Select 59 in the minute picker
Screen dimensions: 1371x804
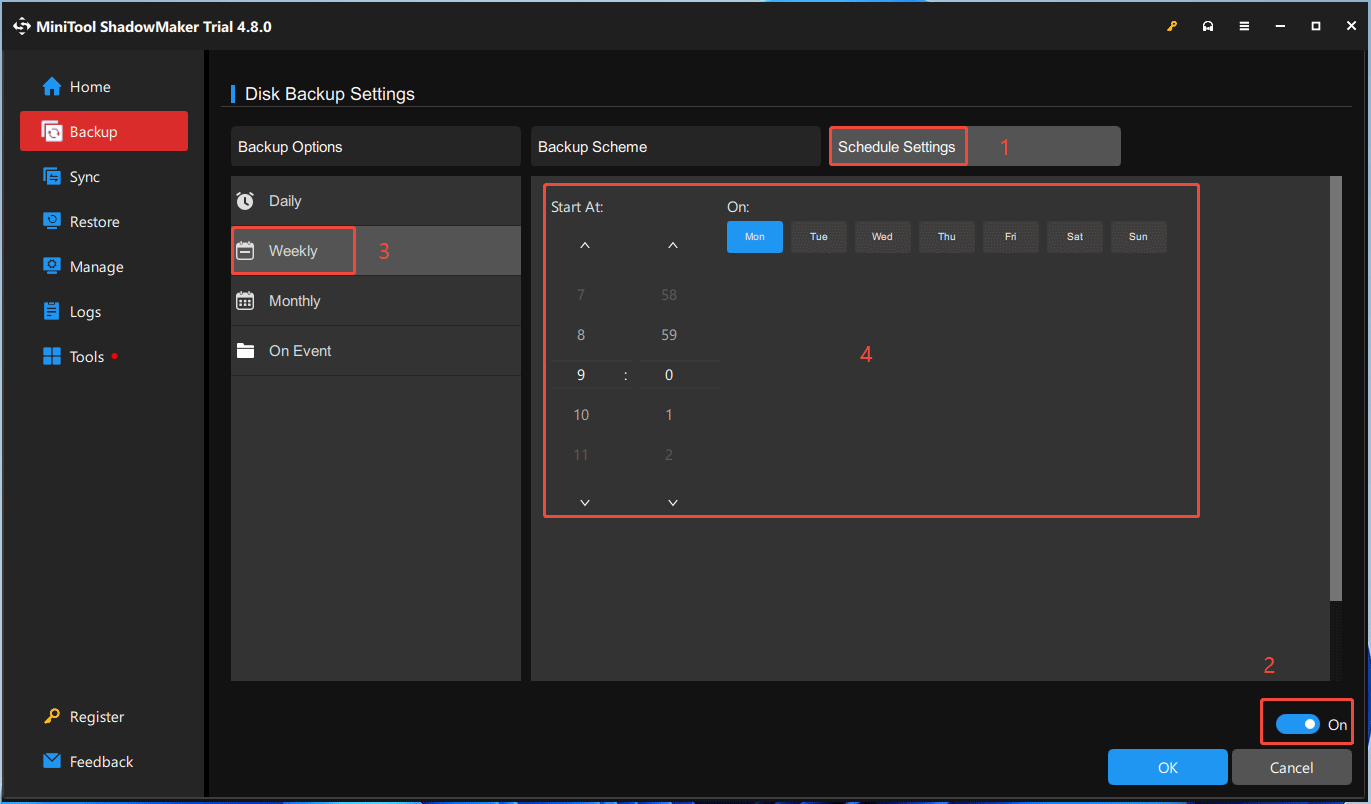click(x=668, y=334)
